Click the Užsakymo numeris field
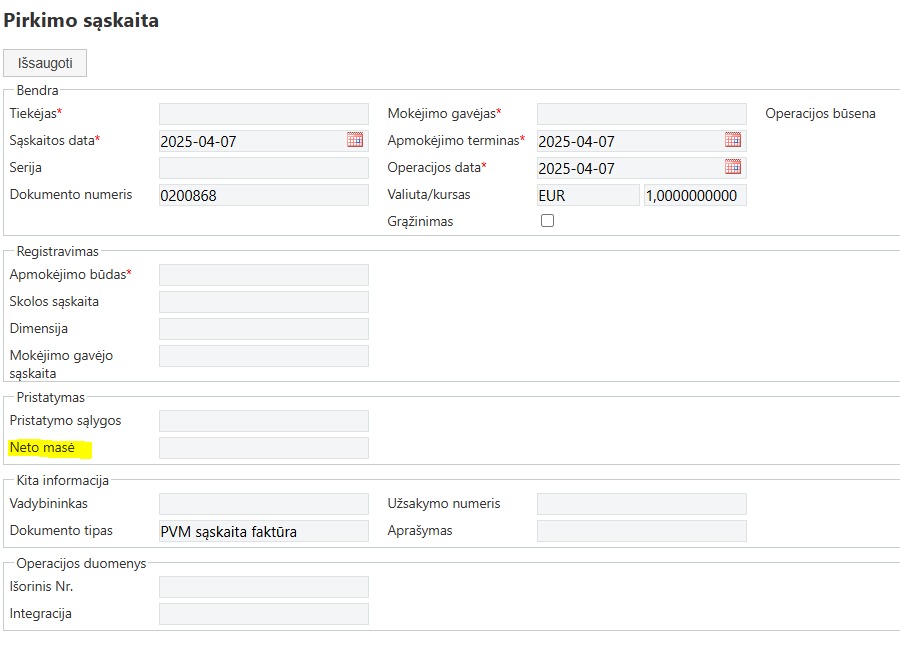 click(x=642, y=503)
